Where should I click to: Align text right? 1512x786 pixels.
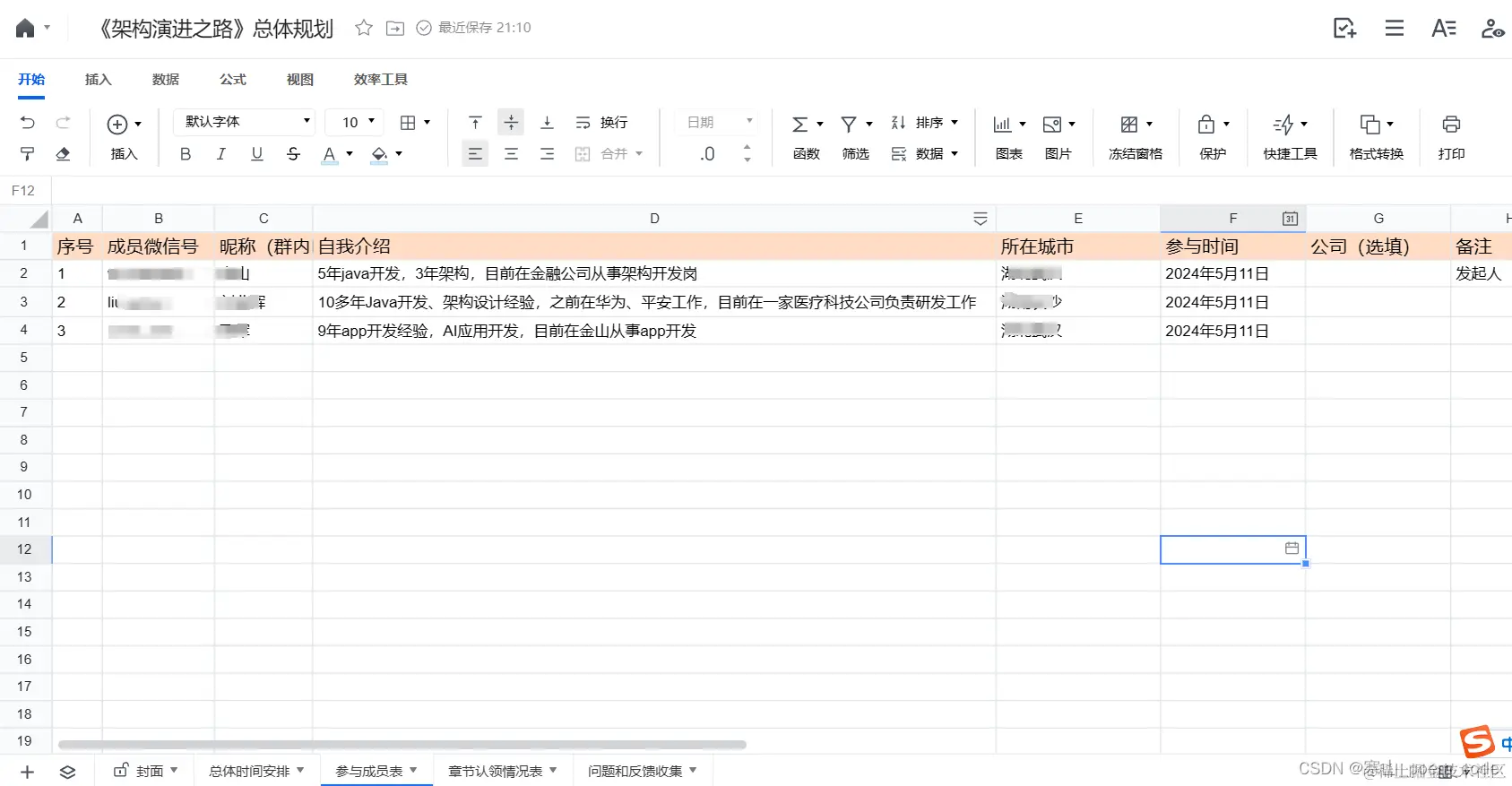point(547,154)
